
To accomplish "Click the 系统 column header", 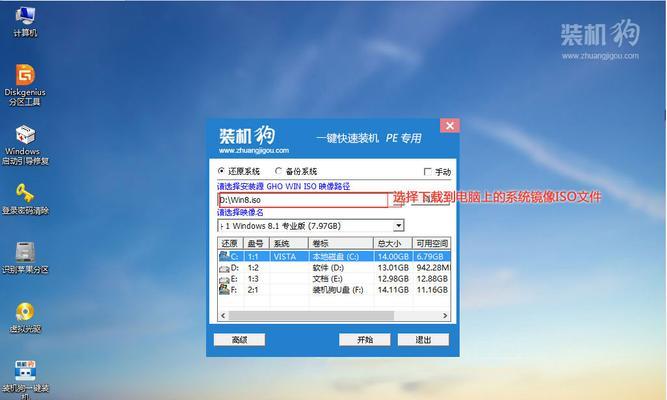I will (x=288, y=243).
